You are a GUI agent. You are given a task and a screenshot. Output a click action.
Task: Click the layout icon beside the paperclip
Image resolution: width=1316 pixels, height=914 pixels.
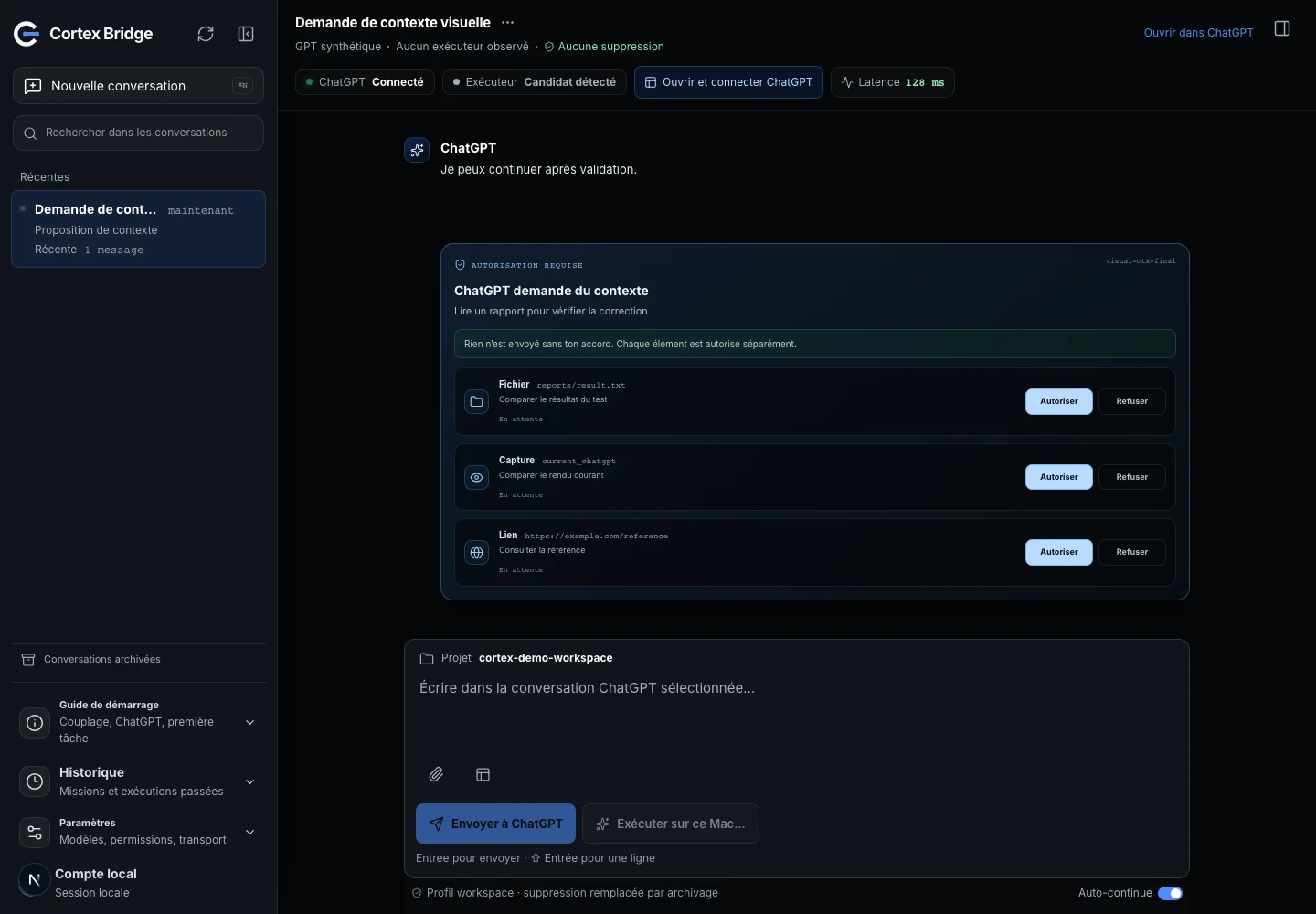pyautogui.click(x=483, y=774)
